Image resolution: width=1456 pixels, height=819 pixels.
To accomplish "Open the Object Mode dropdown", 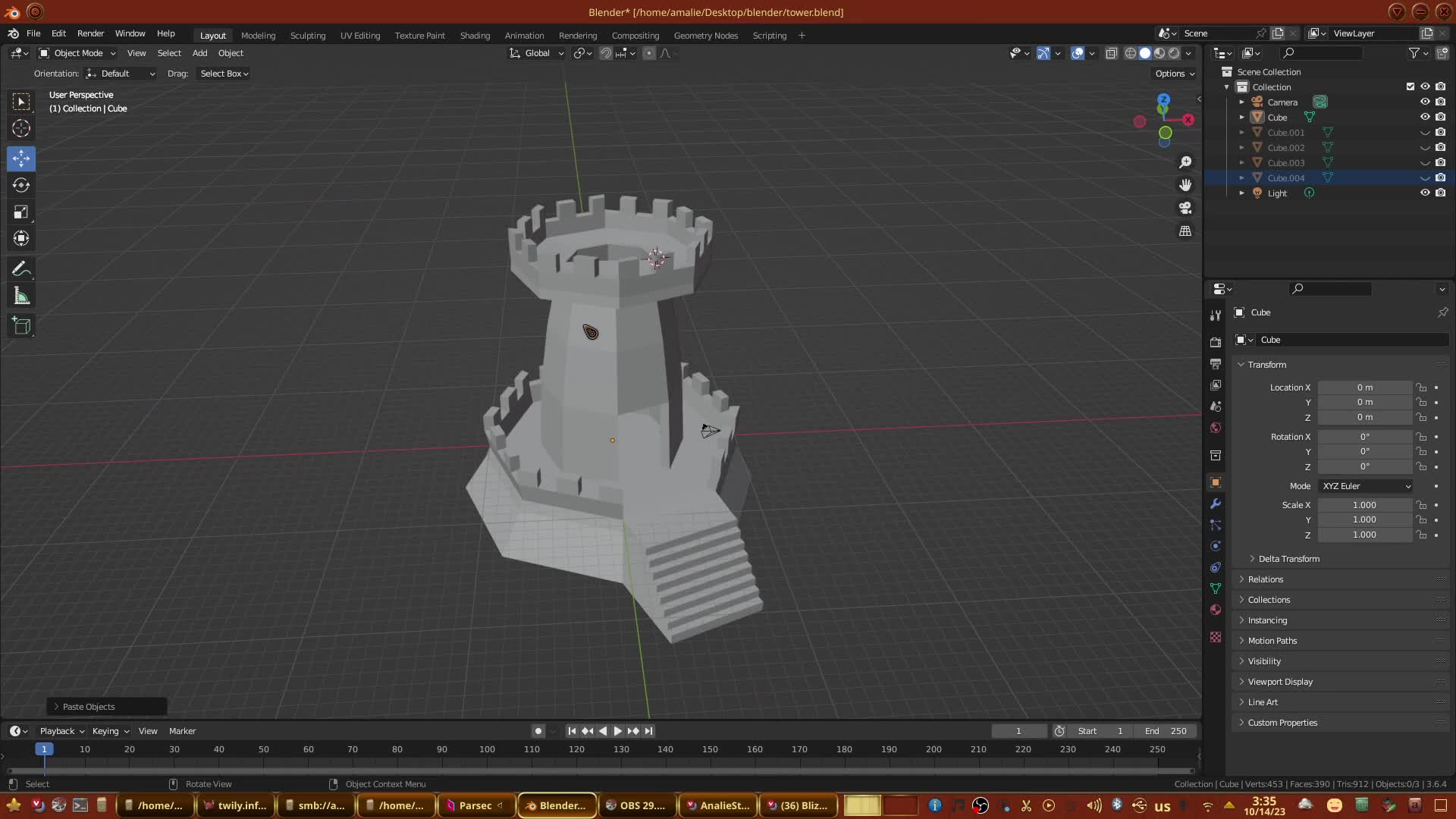I will (x=78, y=53).
